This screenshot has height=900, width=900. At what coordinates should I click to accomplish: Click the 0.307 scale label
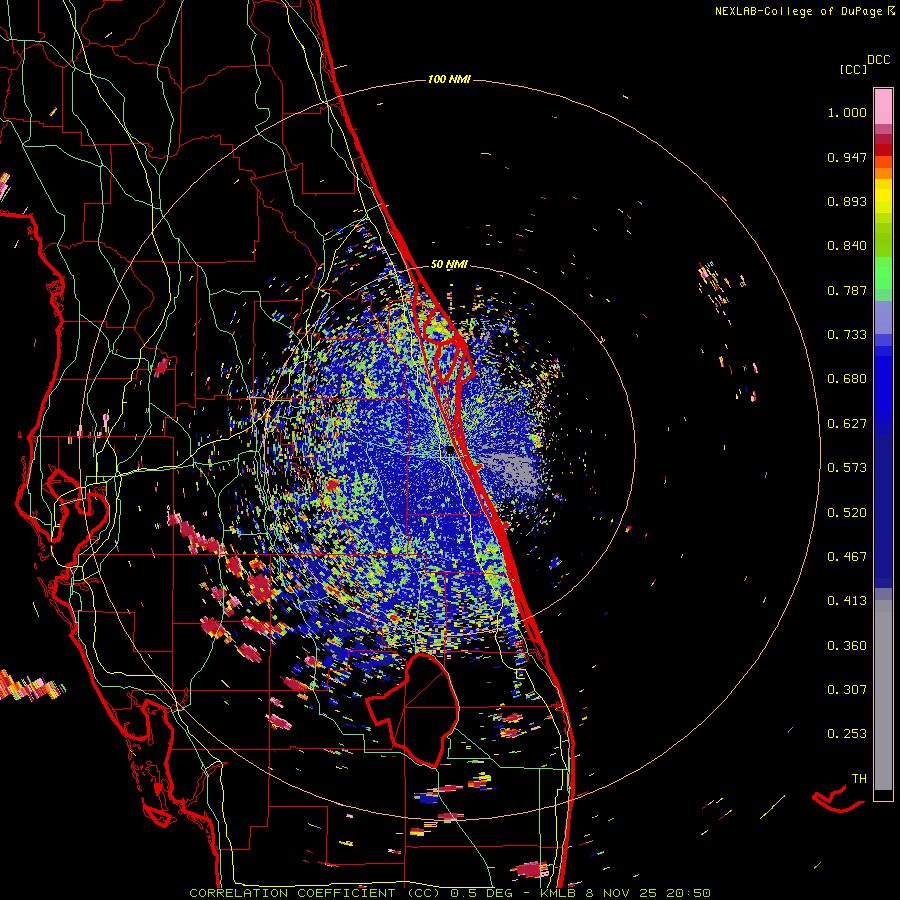click(847, 690)
